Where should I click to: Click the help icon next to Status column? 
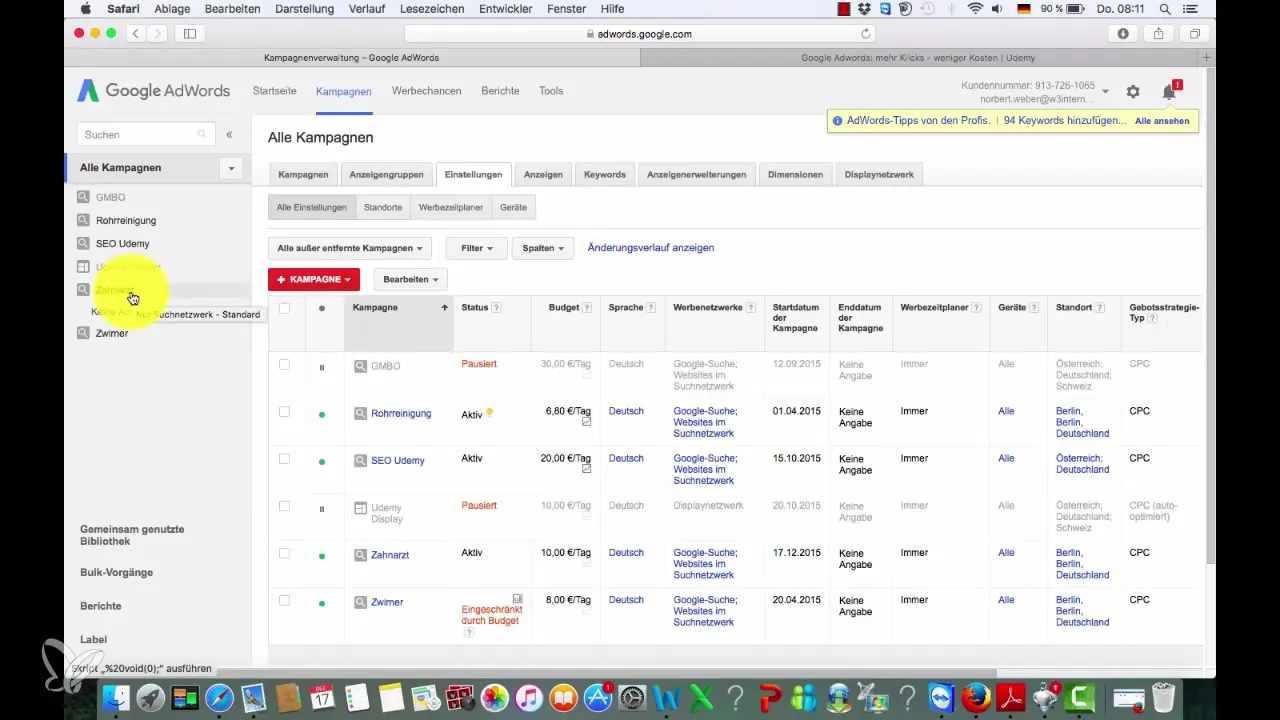(x=497, y=308)
